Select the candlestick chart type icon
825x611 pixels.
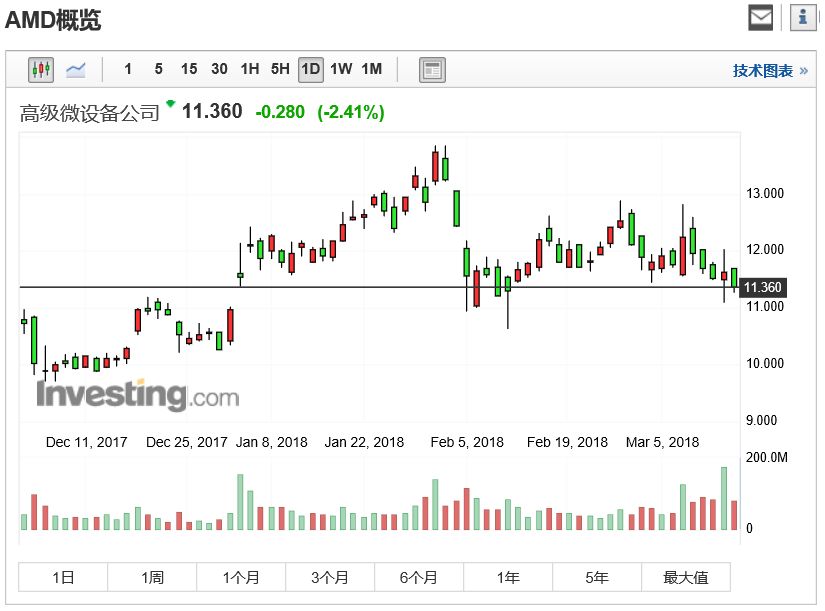pyautogui.click(x=41, y=70)
